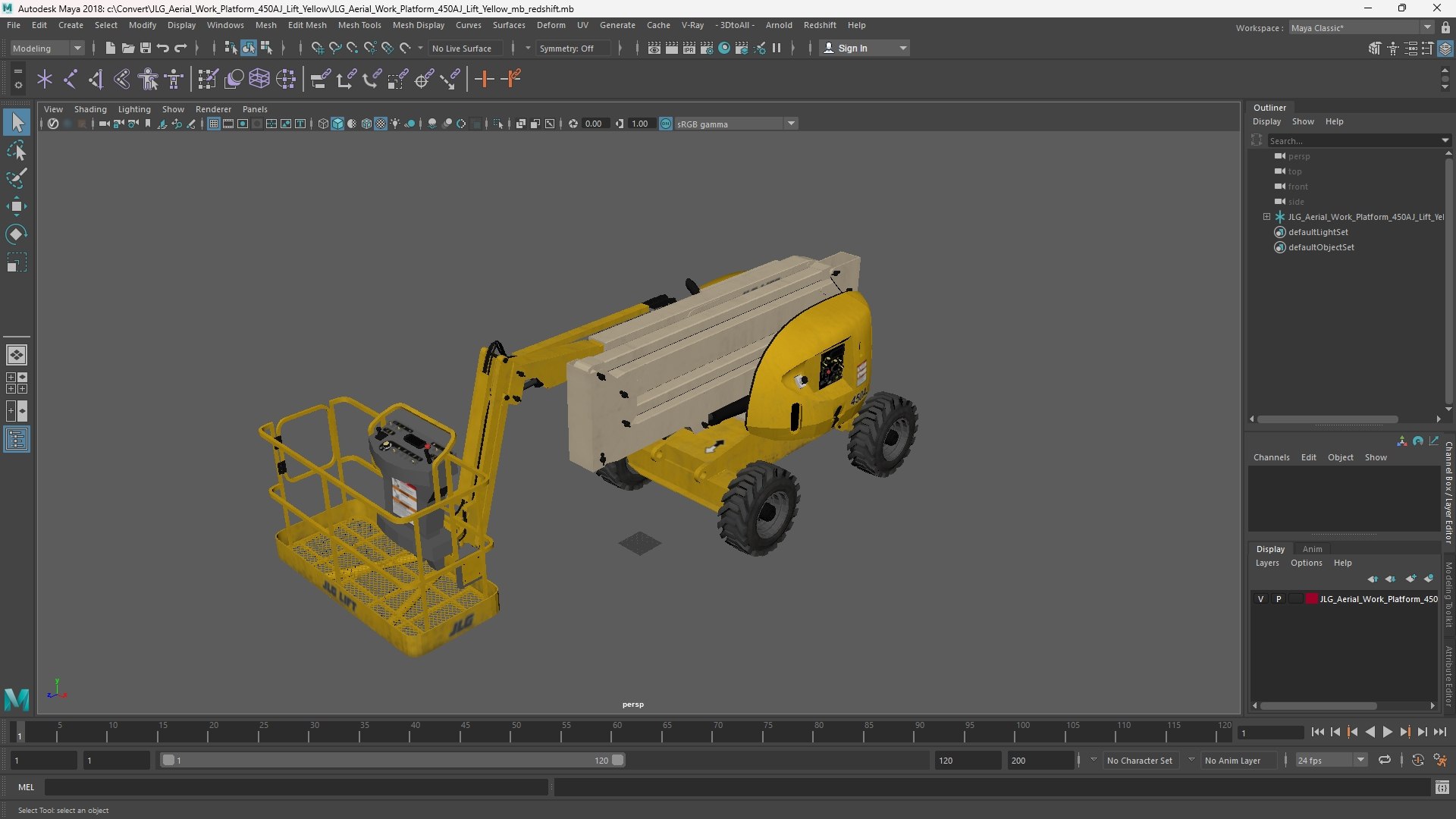Activate the Lasso Select tool
1456x819 pixels.
[17, 150]
